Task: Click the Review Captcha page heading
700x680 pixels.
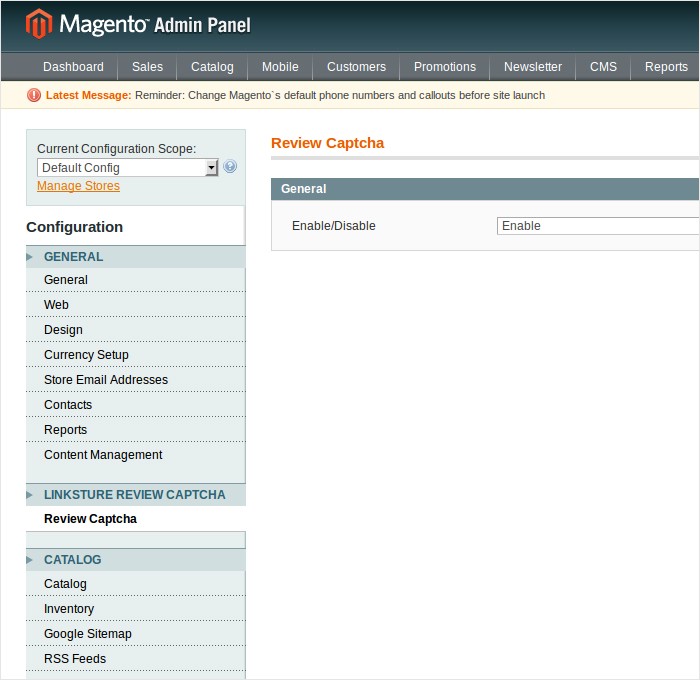Action: 327,143
